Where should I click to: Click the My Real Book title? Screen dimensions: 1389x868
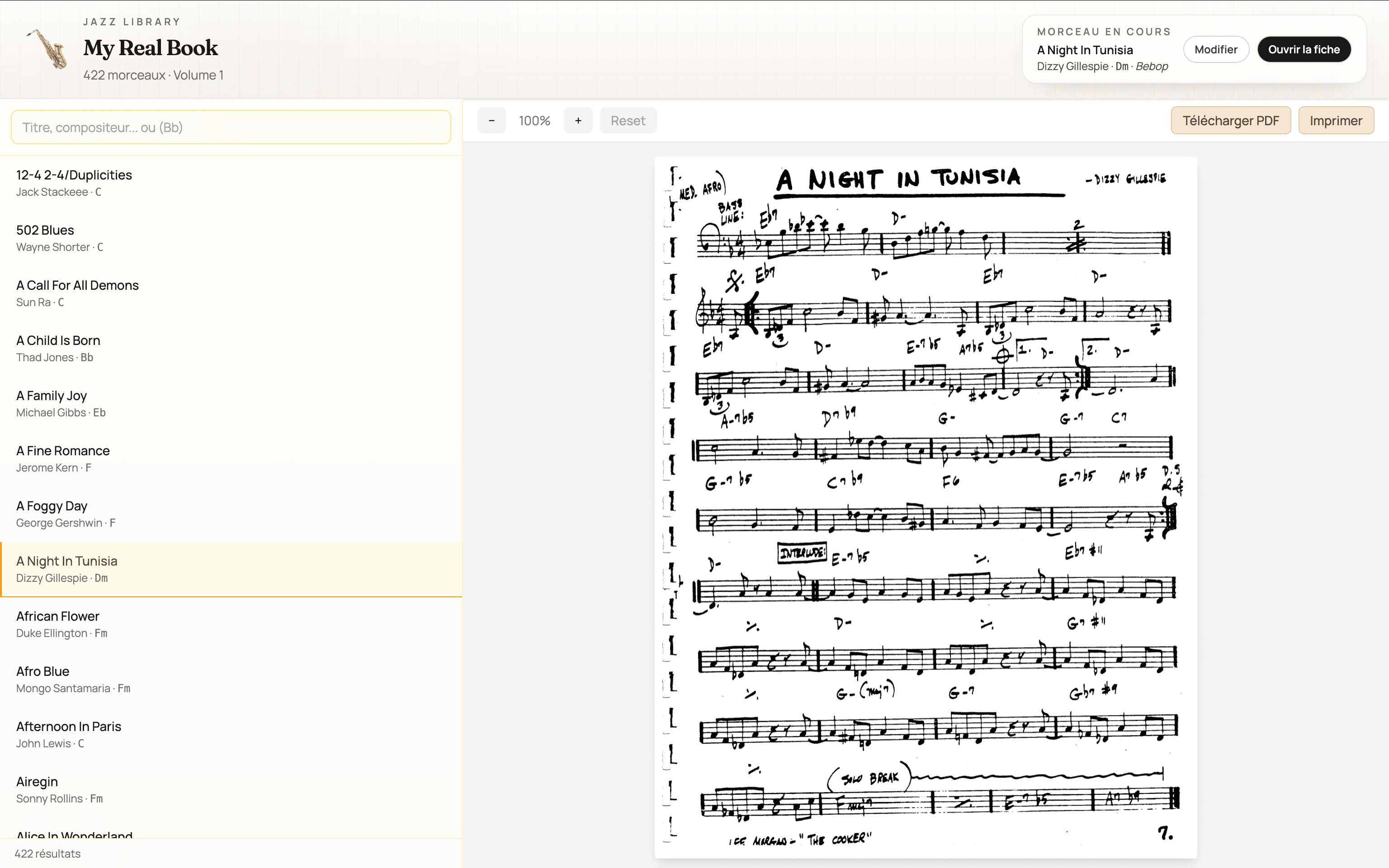151,47
